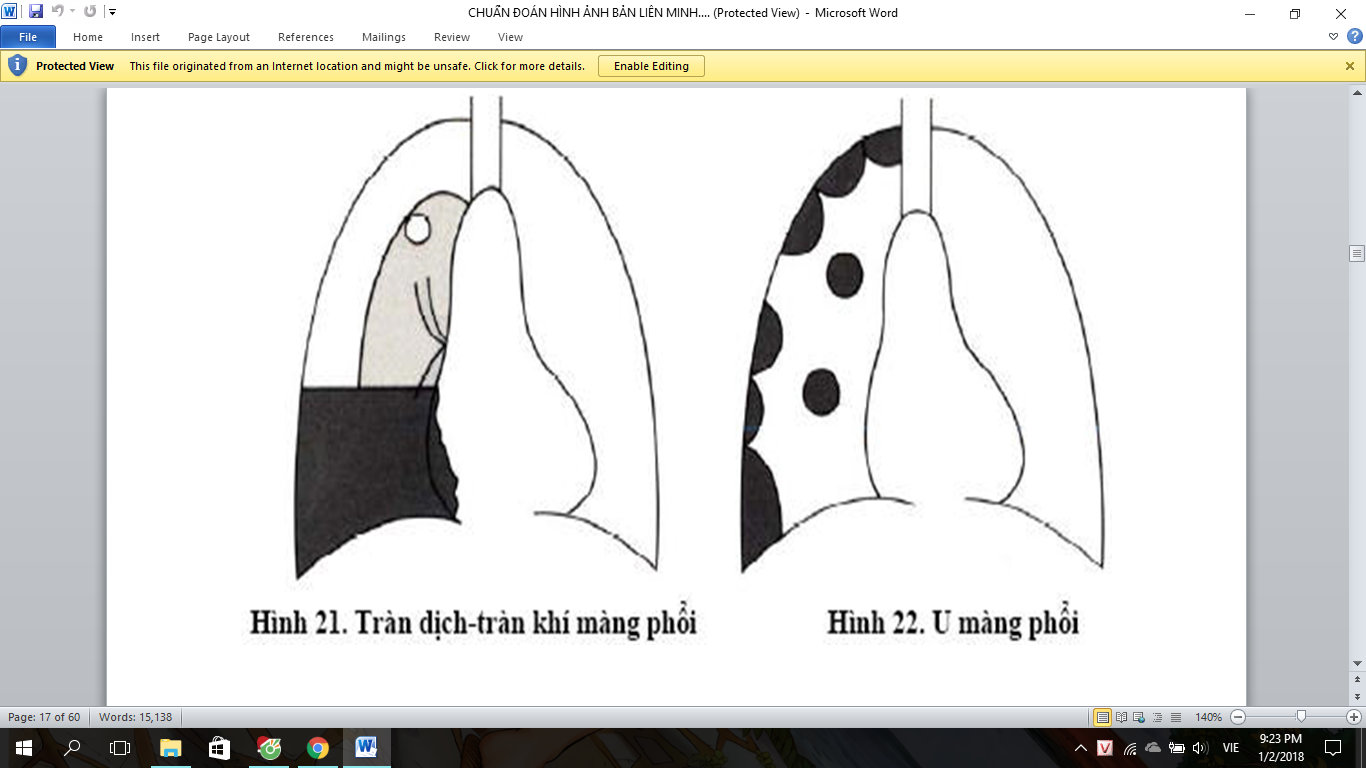This screenshot has width=1366, height=768.
Task: Open the Mailings tab
Action: point(384,37)
